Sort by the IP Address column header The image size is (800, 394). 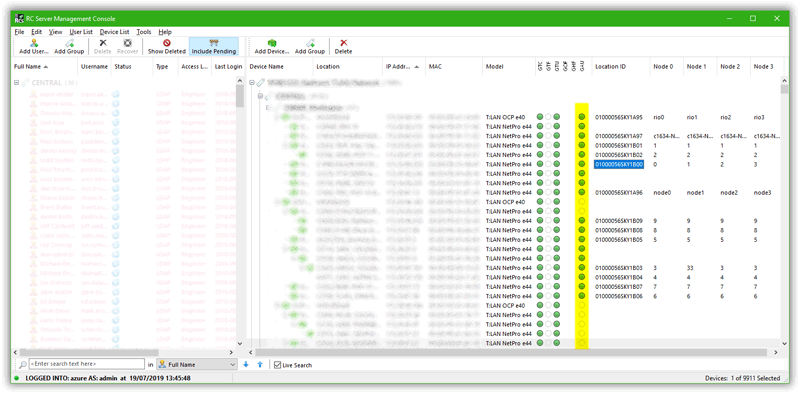click(x=404, y=66)
